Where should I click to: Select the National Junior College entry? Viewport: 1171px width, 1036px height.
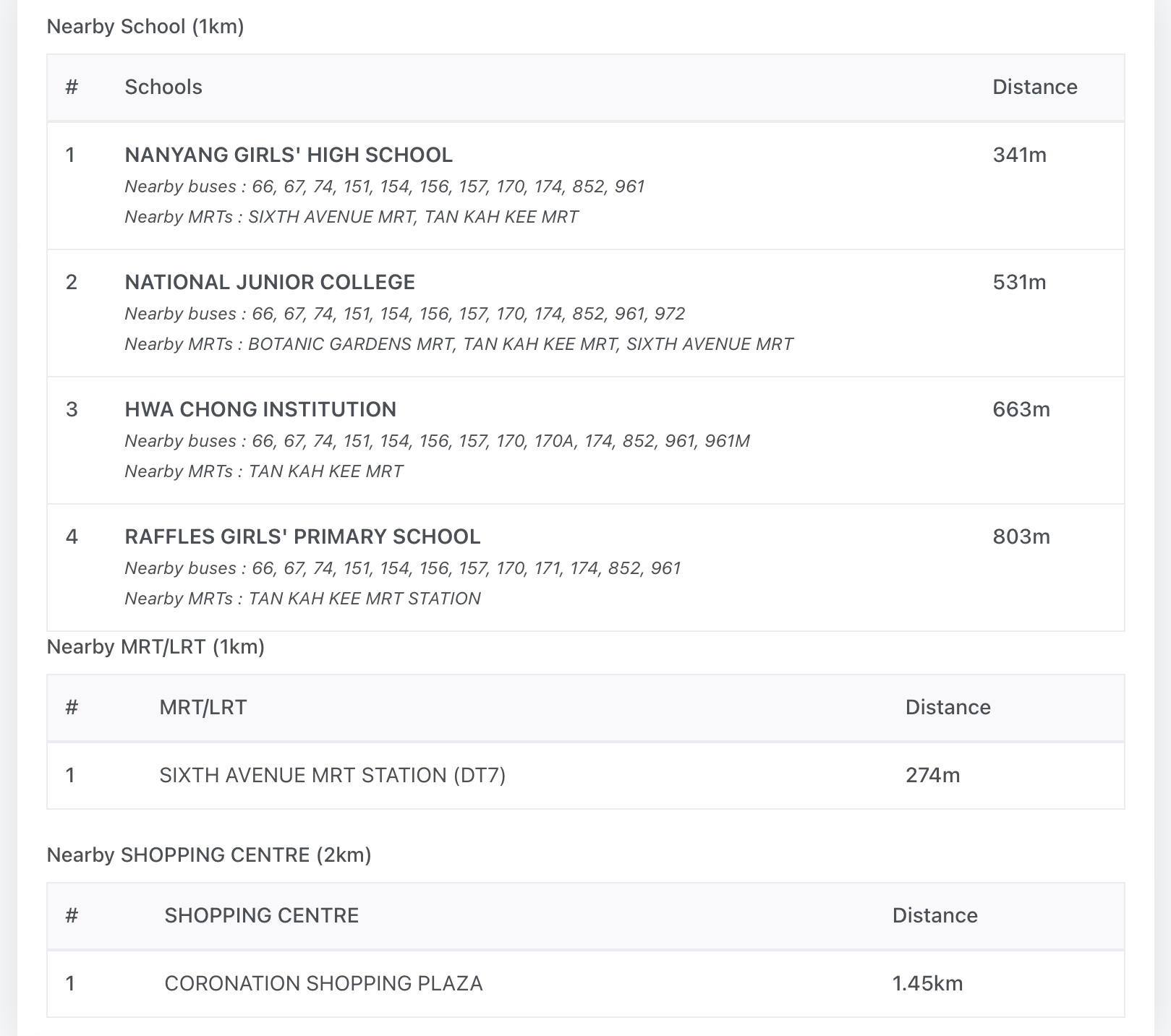270,282
